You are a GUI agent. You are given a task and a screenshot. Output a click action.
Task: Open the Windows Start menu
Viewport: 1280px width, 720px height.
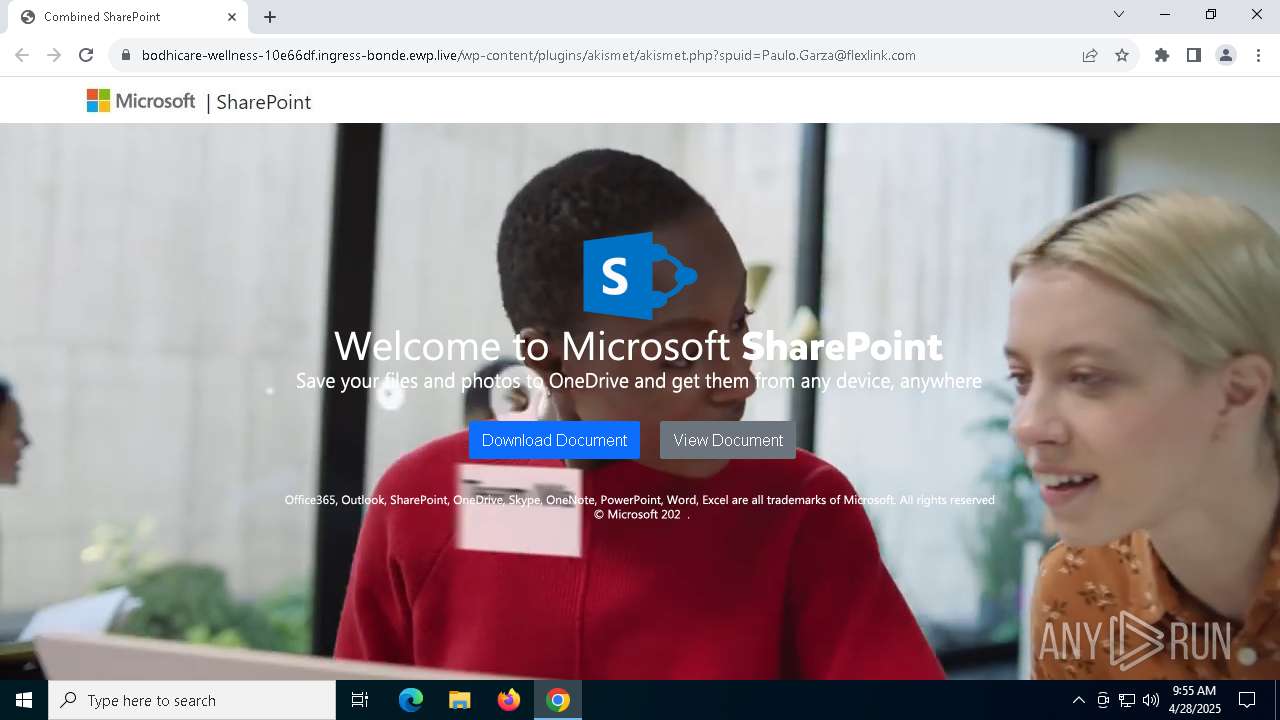24,700
